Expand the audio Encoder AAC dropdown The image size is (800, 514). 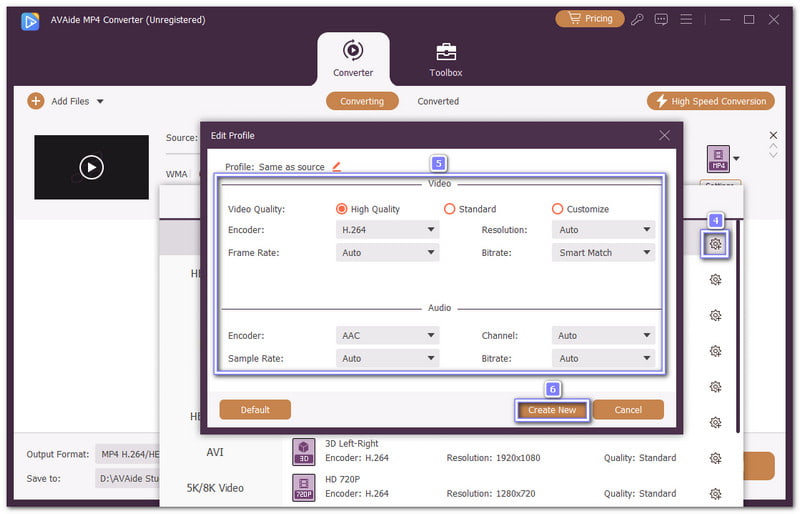[x=387, y=336]
